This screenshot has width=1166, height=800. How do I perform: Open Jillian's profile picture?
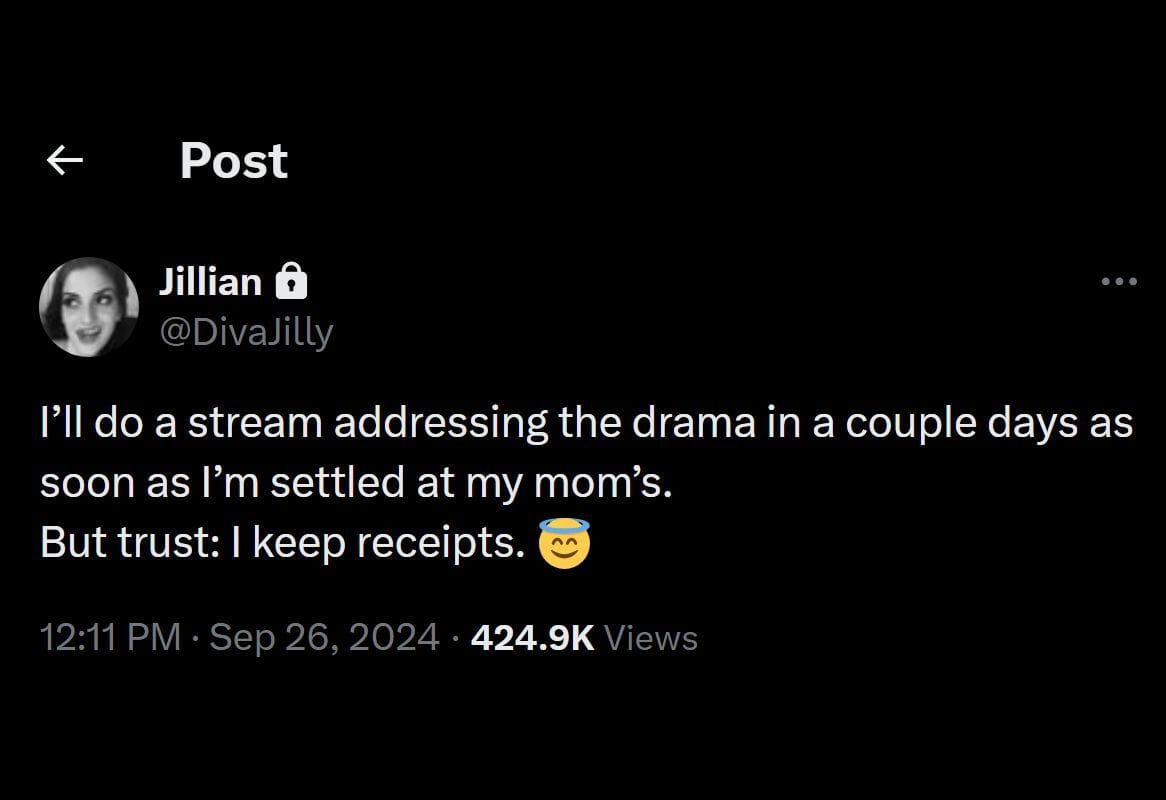pos(89,307)
